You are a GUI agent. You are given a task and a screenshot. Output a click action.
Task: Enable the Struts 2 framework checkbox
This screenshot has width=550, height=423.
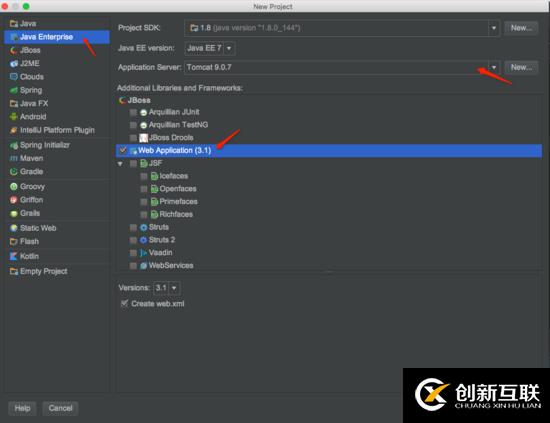(x=133, y=240)
